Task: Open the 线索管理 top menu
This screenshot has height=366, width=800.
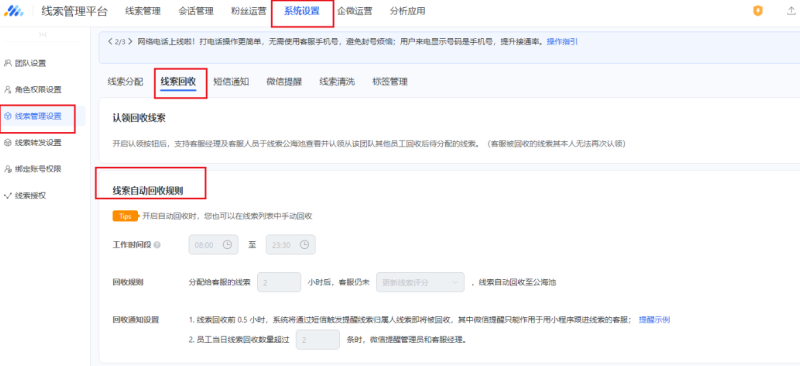Action: click(143, 11)
